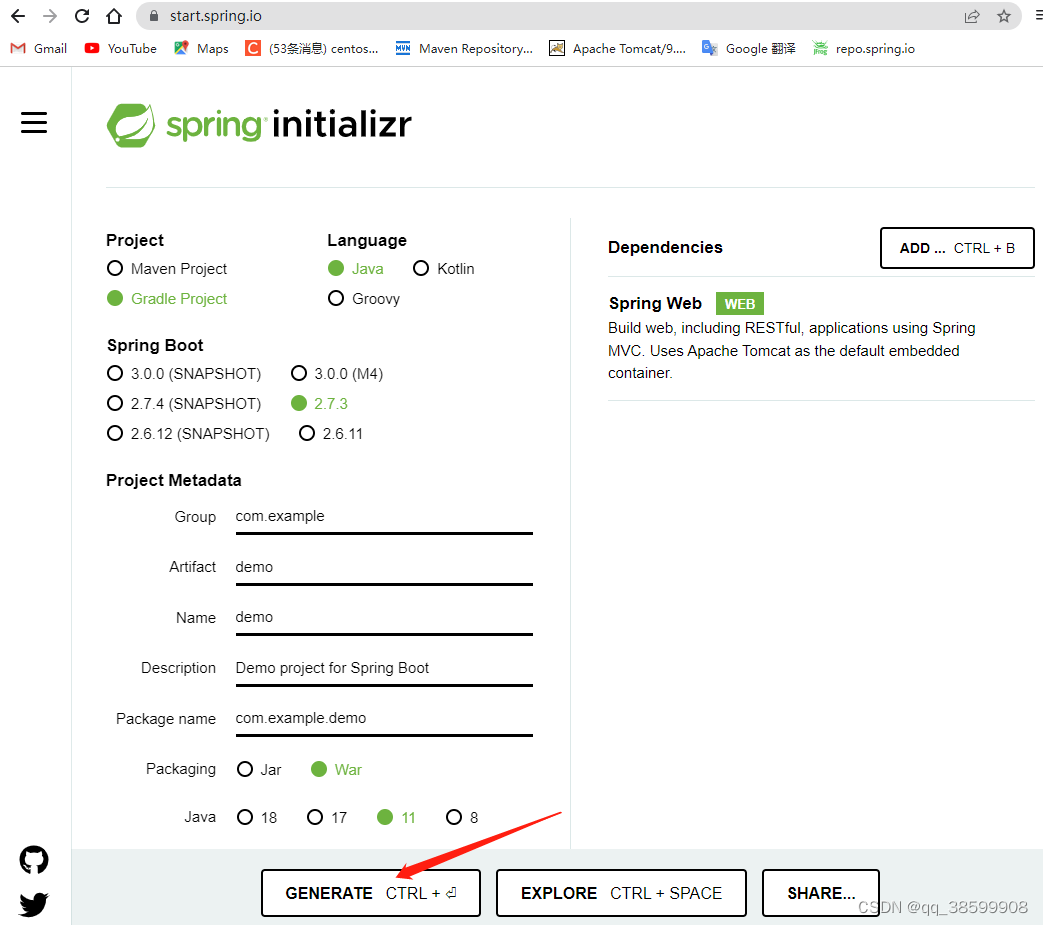Click the SHARE... button
The height and width of the screenshot is (925, 1043).
click(x=821, y=893)
